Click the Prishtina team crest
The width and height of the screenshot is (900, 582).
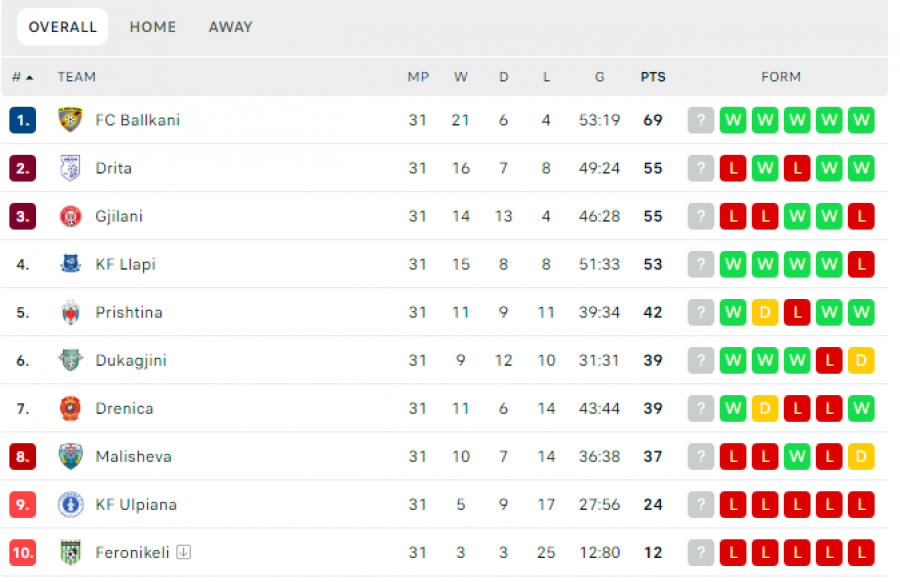[x=70, y=312]
